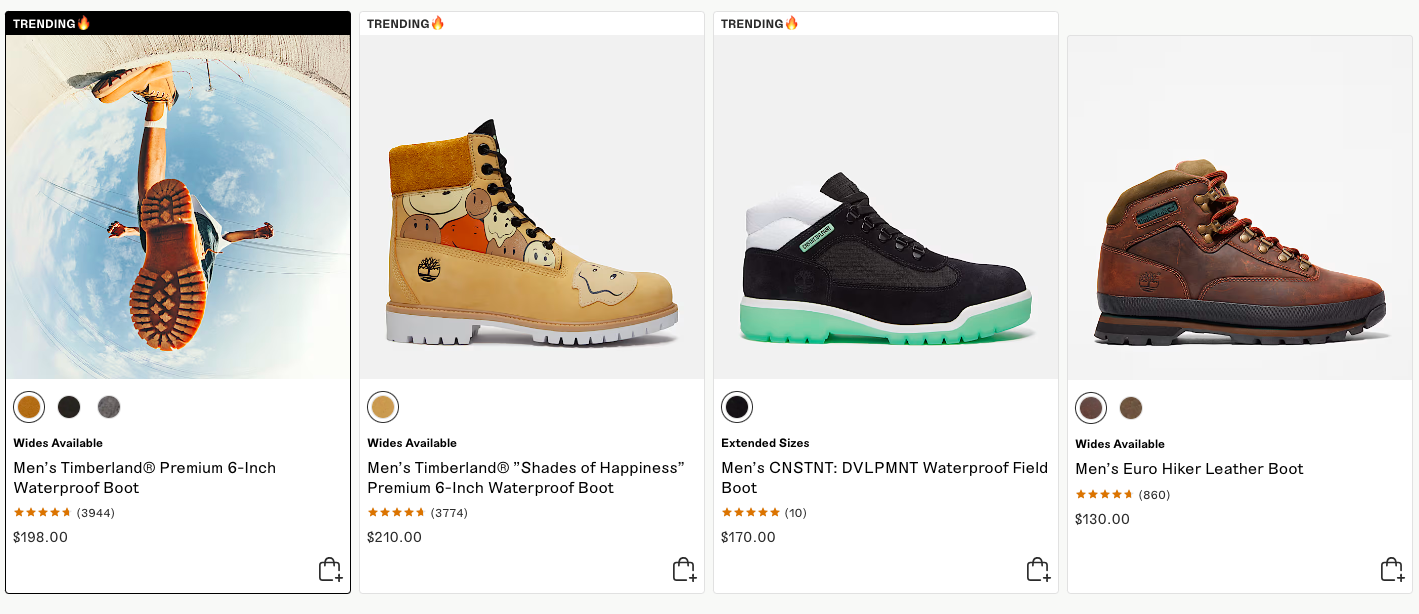Open Men's CNSTNT: DVLPMNT Waterproof Field Boot link
The height and width of the screenshot is (614, 1419).
884,478
